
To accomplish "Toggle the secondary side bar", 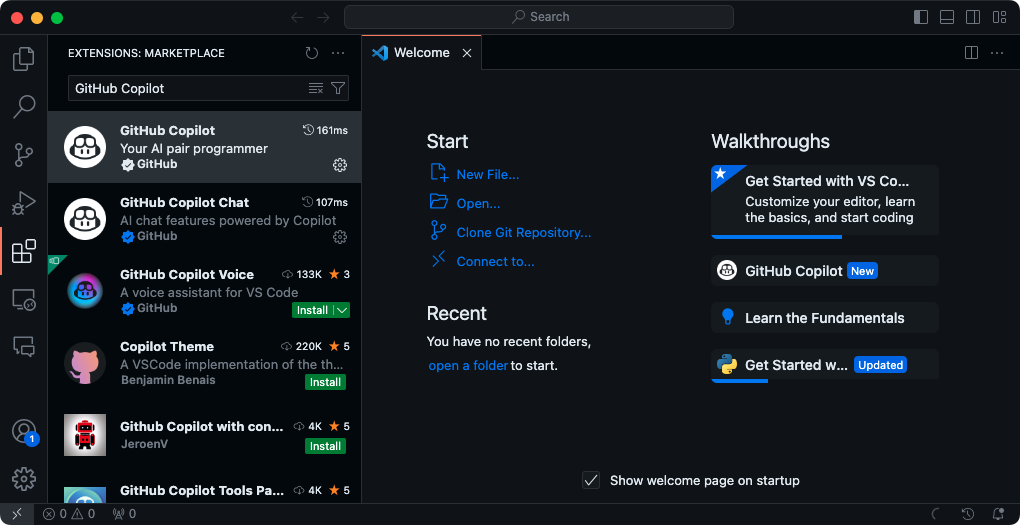I will click(973, 17).
